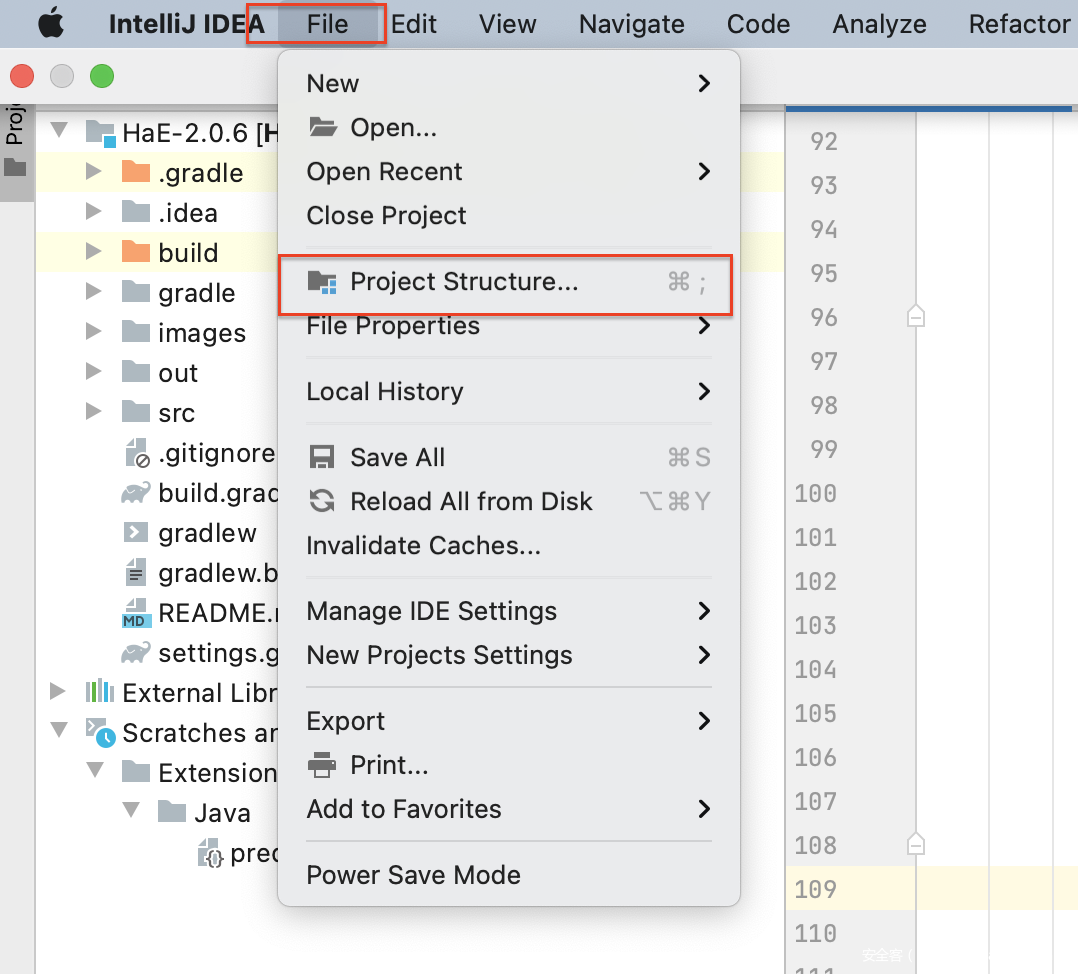Click the Project Structure folder icon
Image resolution: width=1078 pixels, height=974 pixels.
click(322, 282)
